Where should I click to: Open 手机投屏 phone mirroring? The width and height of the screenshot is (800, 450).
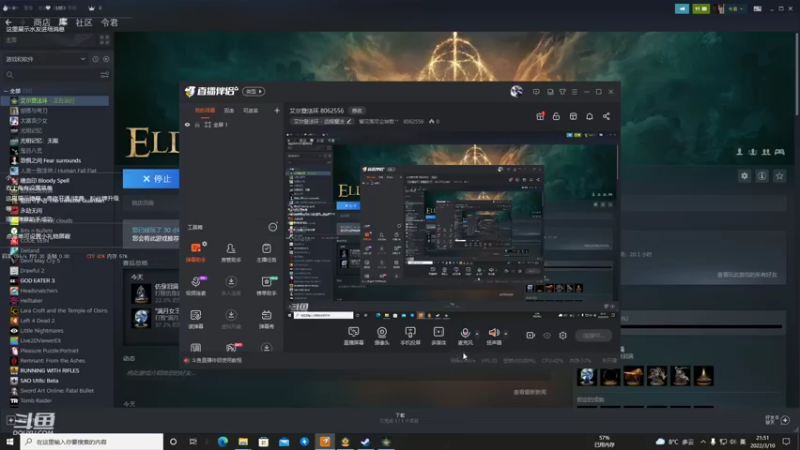[410, 336]
